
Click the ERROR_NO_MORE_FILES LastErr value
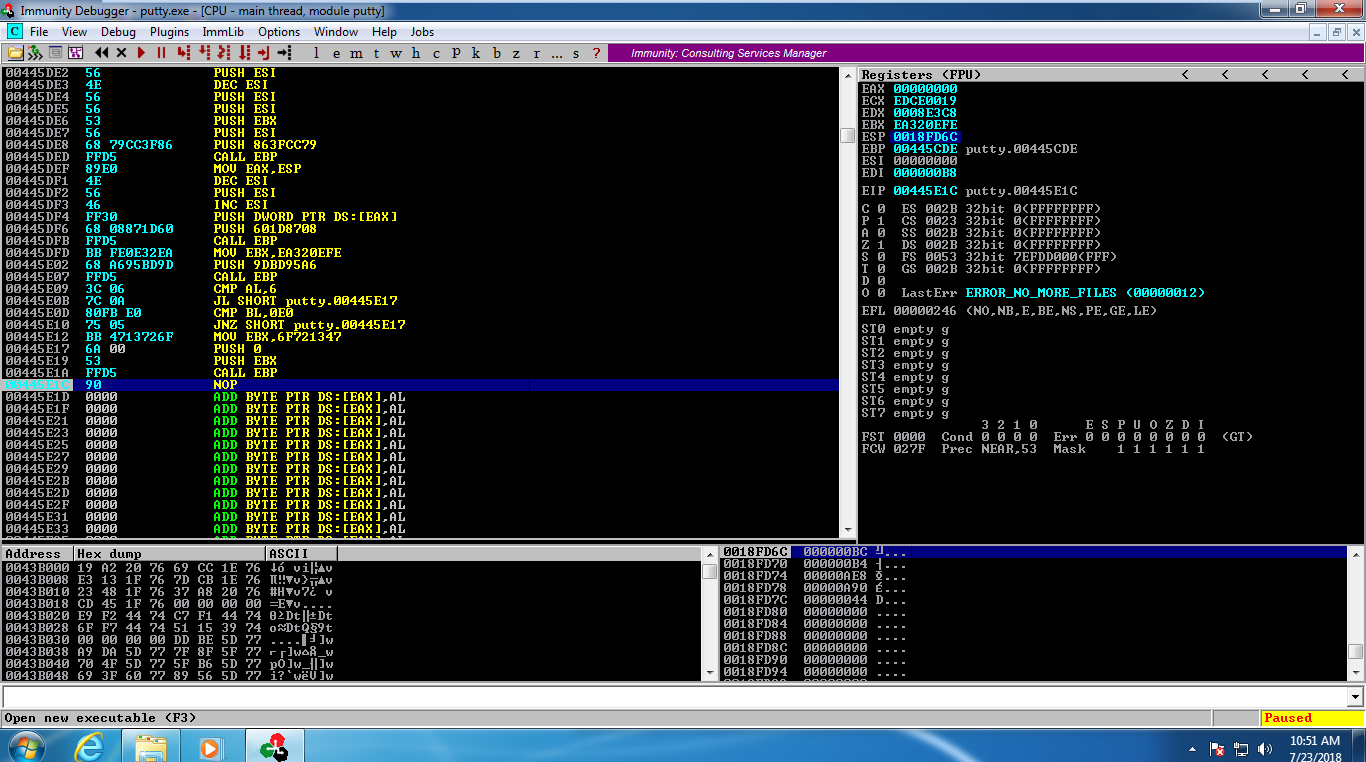point(1085,293)
